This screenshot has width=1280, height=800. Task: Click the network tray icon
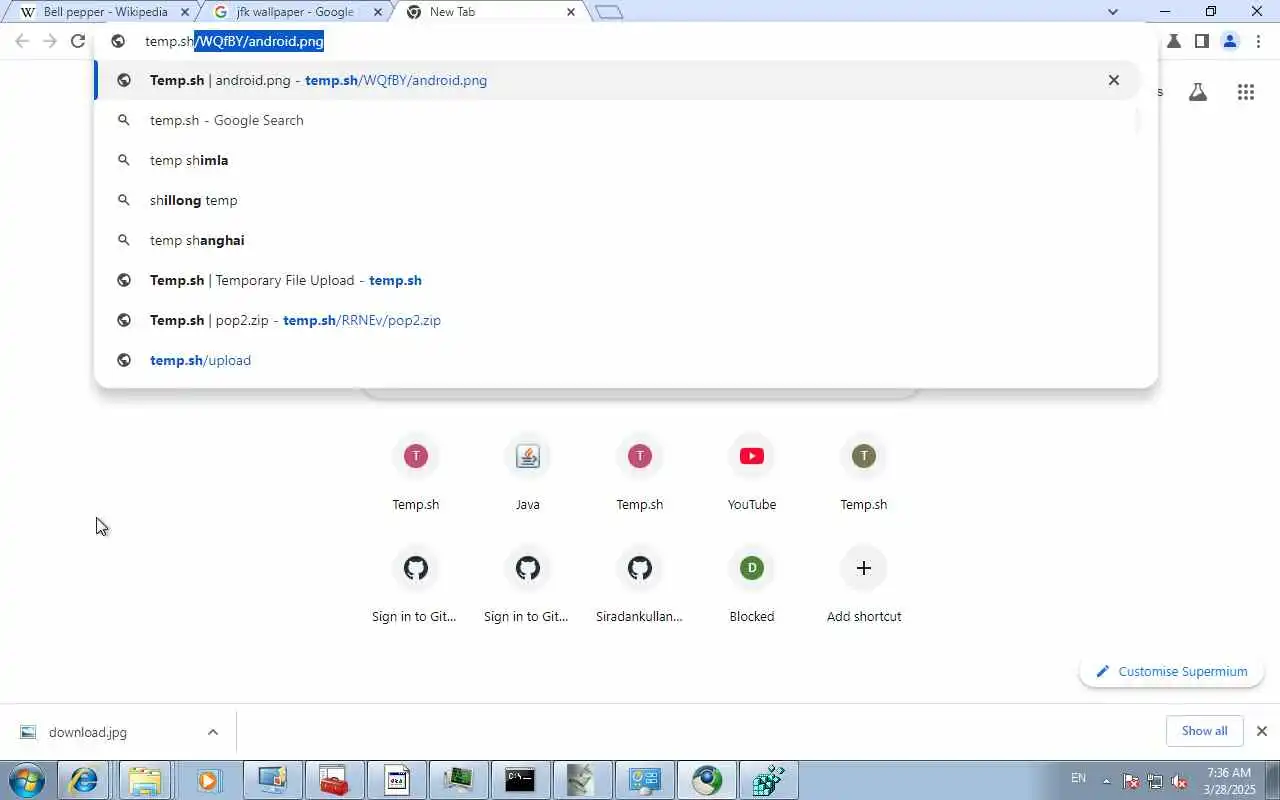[x=1155, y=781]
